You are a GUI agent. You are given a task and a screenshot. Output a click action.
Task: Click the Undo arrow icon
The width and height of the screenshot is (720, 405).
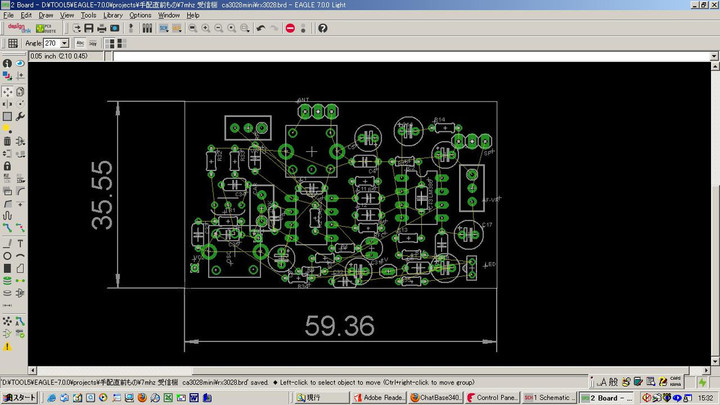[x=261, y=28]
